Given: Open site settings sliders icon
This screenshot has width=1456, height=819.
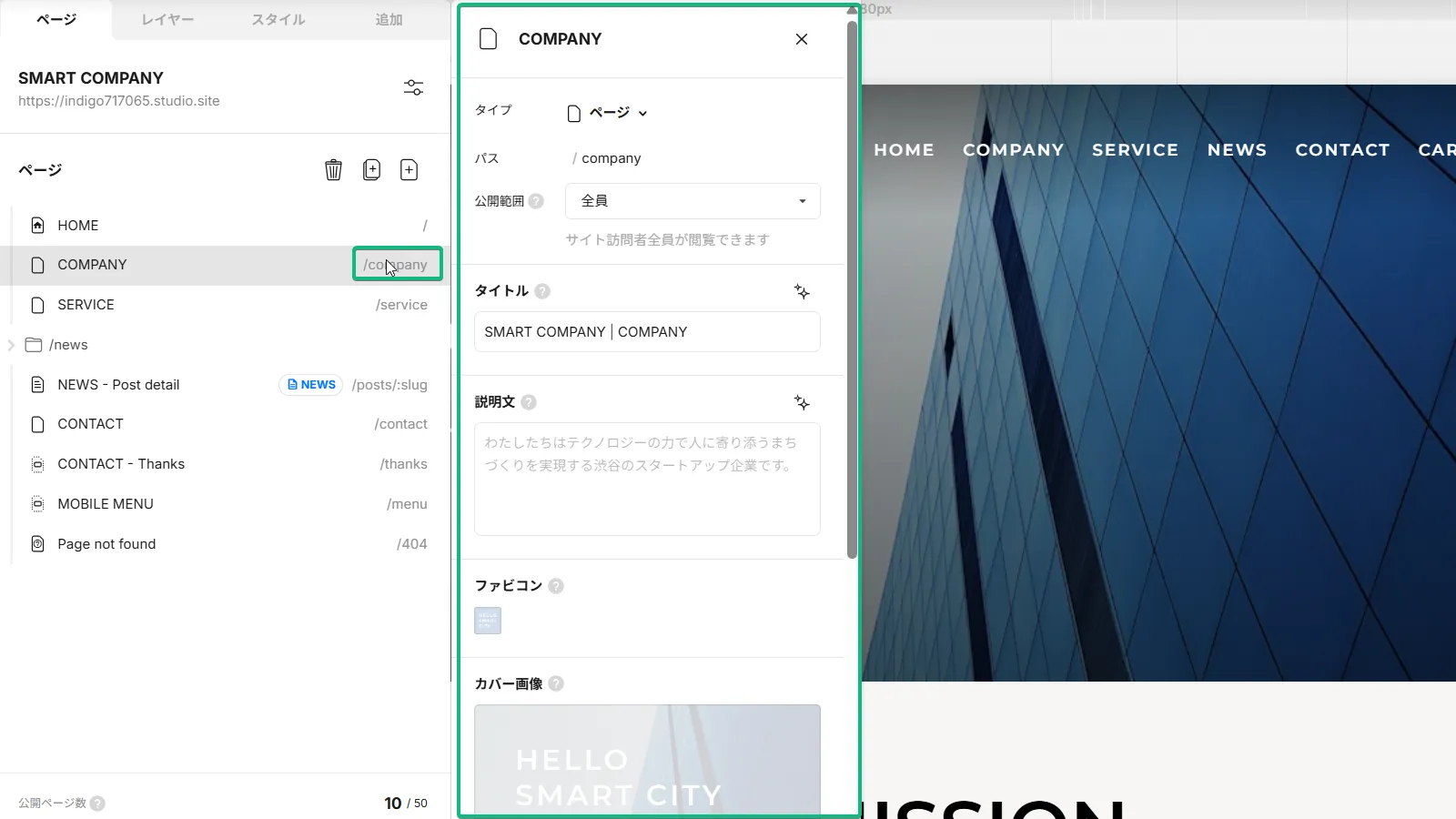Looking at the screenshot, I should 414,87.
